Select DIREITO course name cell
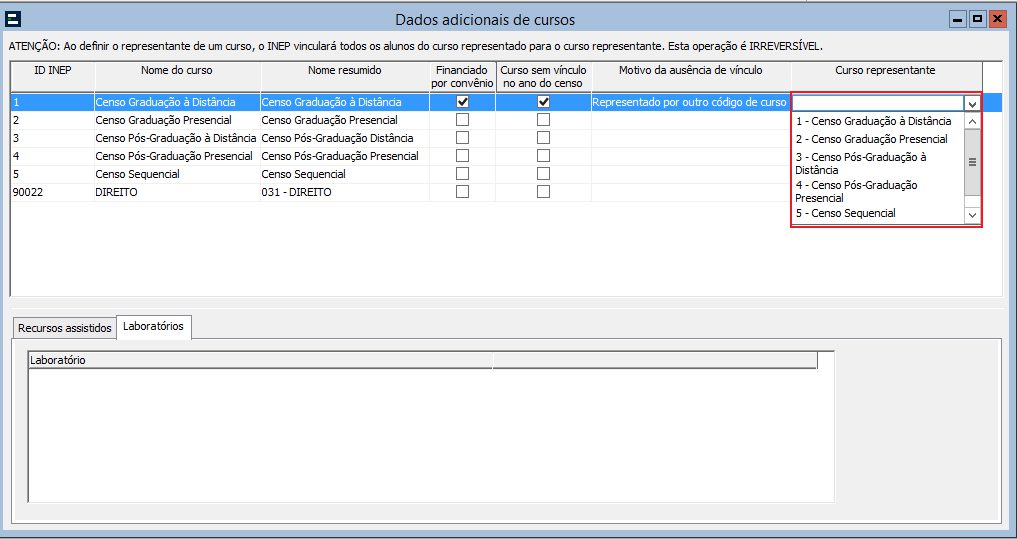This screenshot has width=1017, height=539. click(178, 192)
